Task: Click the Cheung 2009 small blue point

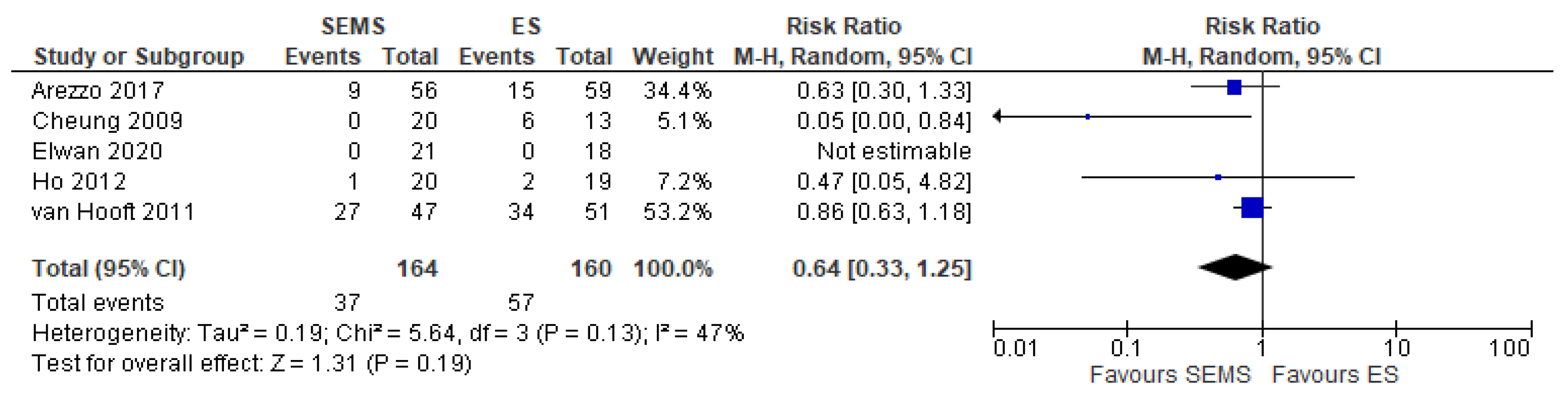Action: (x=1088, y=116)
